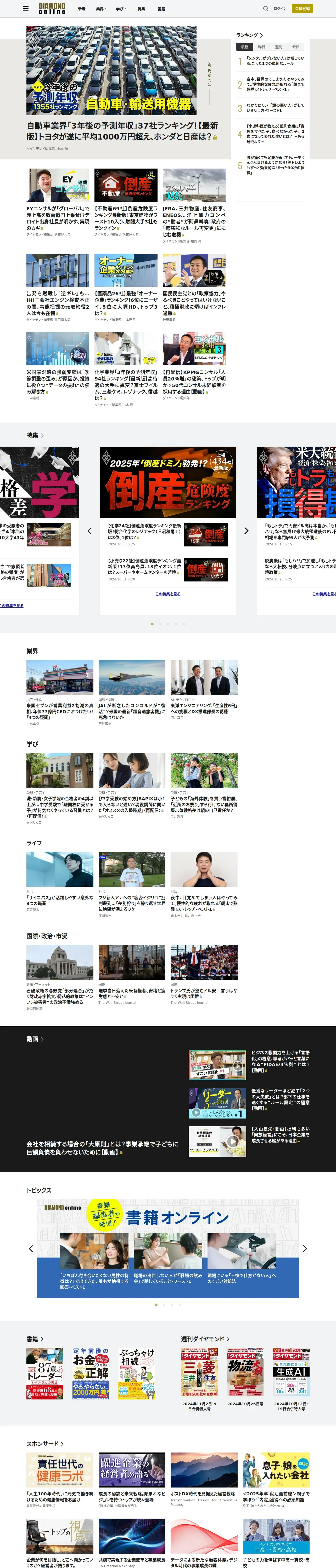Screen dimensions: 336x1568
Task: Open the 石破政権 article in 国際・政治・市況
Action: pyautogui.click(x=60, y=996)
